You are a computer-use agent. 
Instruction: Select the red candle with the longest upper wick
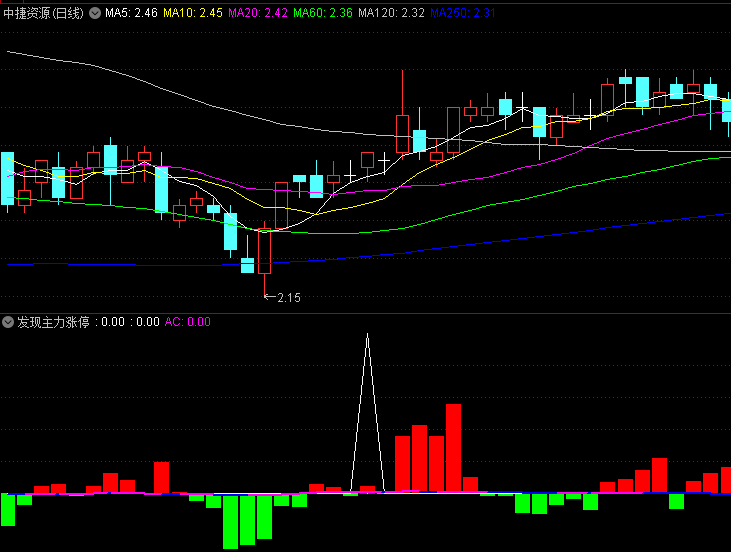click(403, 132)
